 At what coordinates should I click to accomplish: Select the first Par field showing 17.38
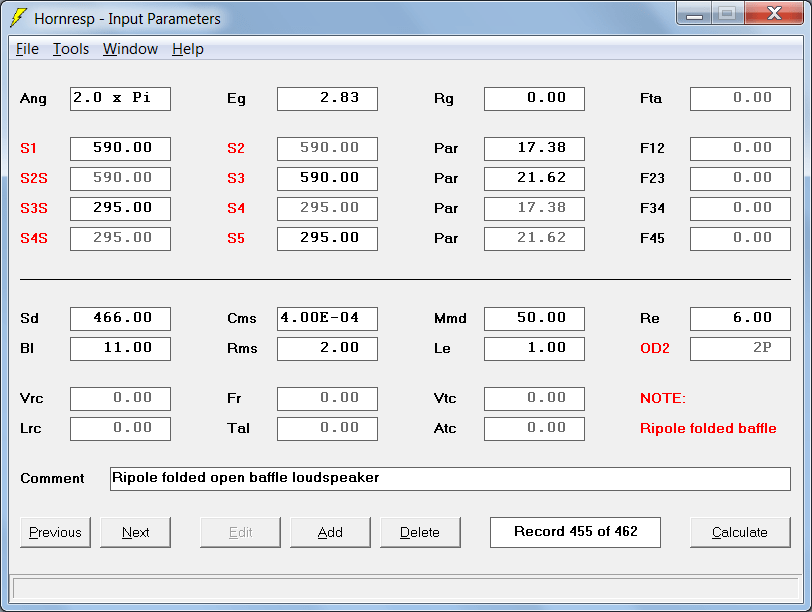click(534, 149)
